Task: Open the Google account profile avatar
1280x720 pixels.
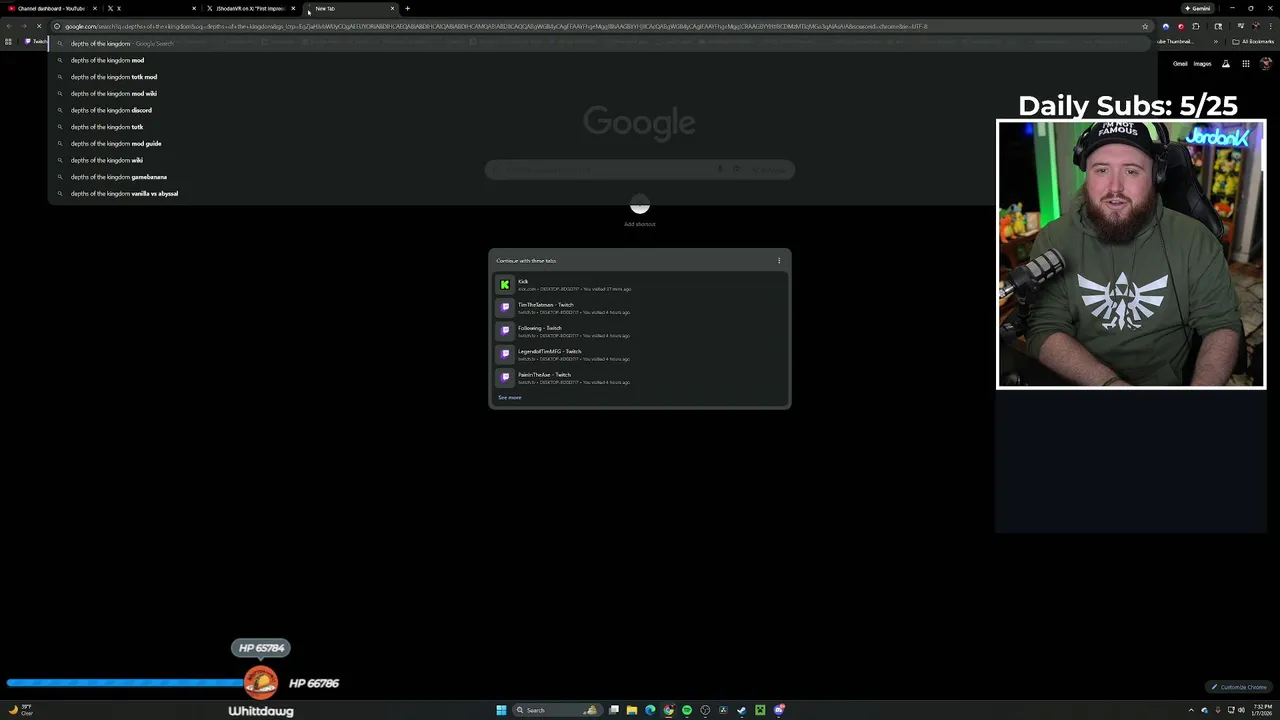Action: pyautogui.click(x=1266, y=64)
